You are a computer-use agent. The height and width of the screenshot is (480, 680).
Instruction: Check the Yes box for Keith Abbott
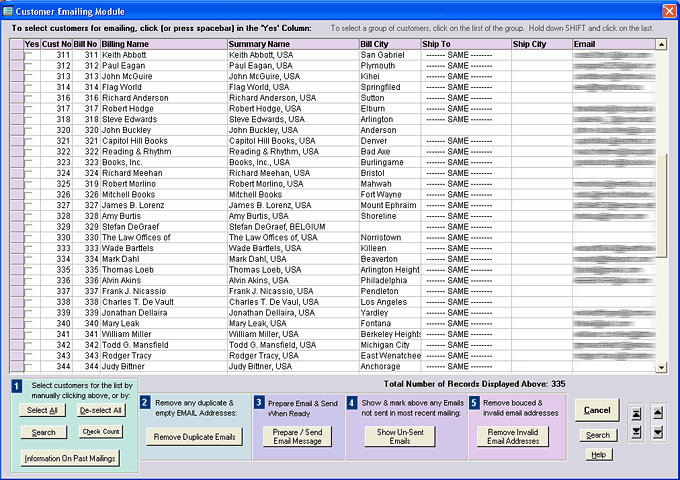coord(30,55)
